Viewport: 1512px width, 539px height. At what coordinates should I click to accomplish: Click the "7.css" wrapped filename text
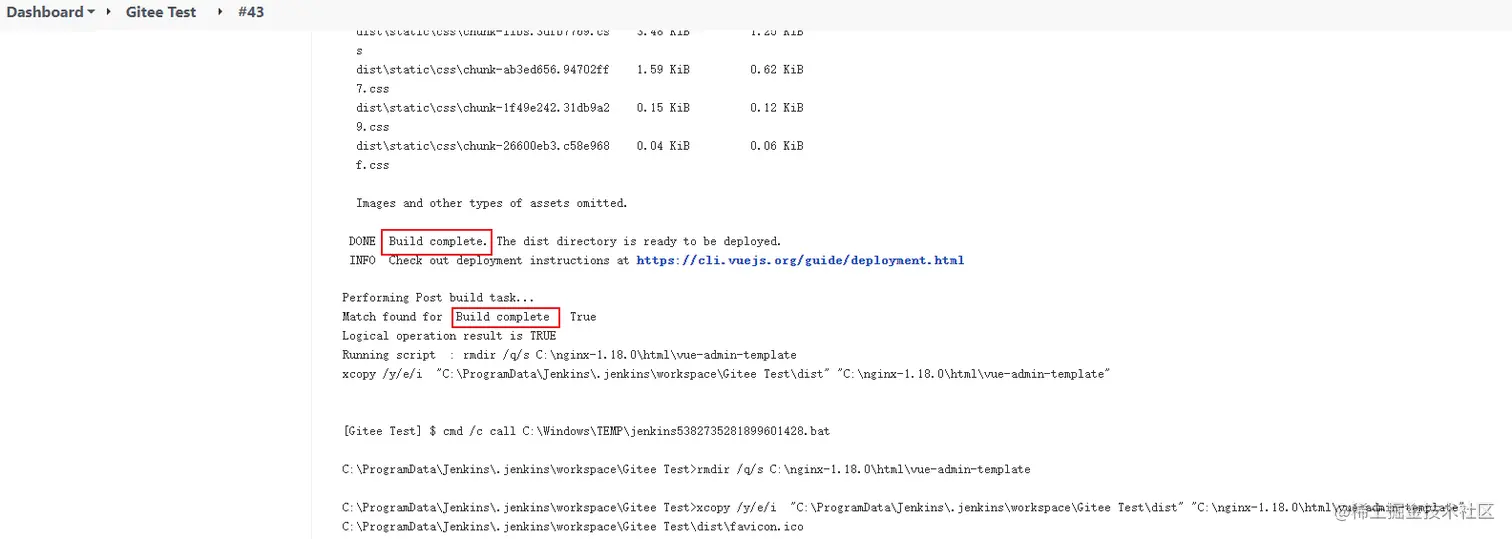coord(373,89)
